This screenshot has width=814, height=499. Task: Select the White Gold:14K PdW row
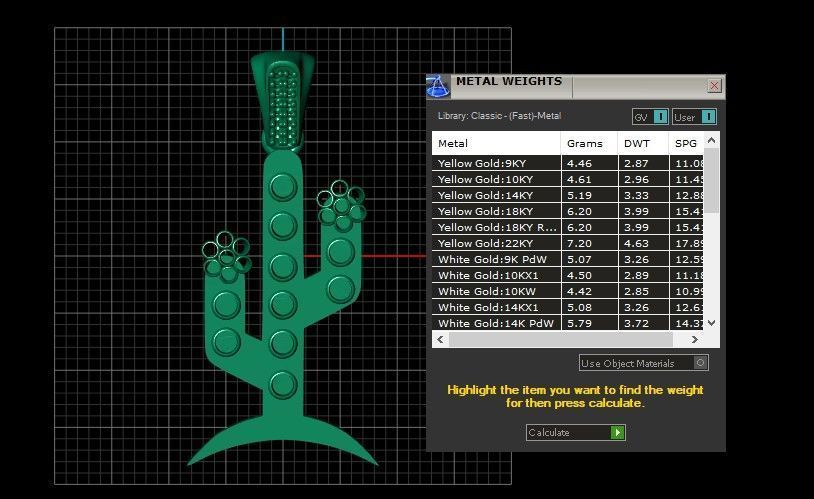568,323
